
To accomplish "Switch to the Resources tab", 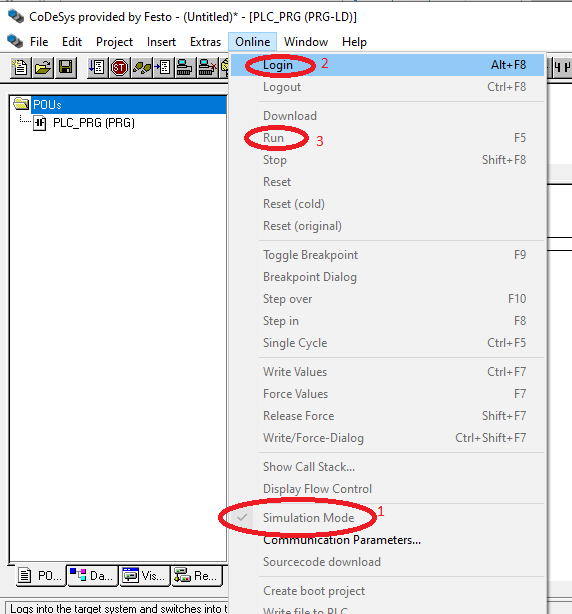I will [x=197, y=576].
